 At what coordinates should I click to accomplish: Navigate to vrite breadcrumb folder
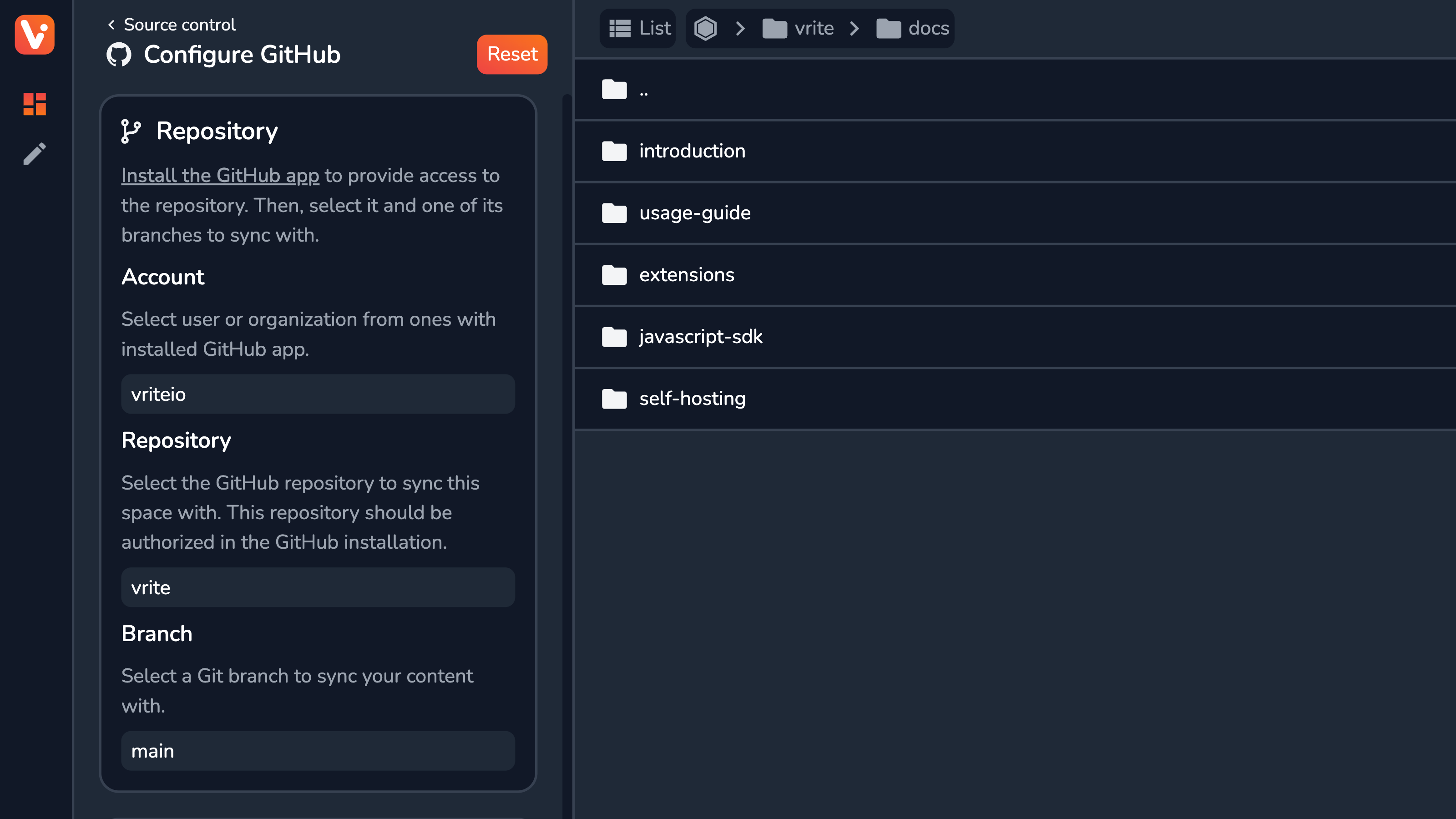click(x=798, y=28)
